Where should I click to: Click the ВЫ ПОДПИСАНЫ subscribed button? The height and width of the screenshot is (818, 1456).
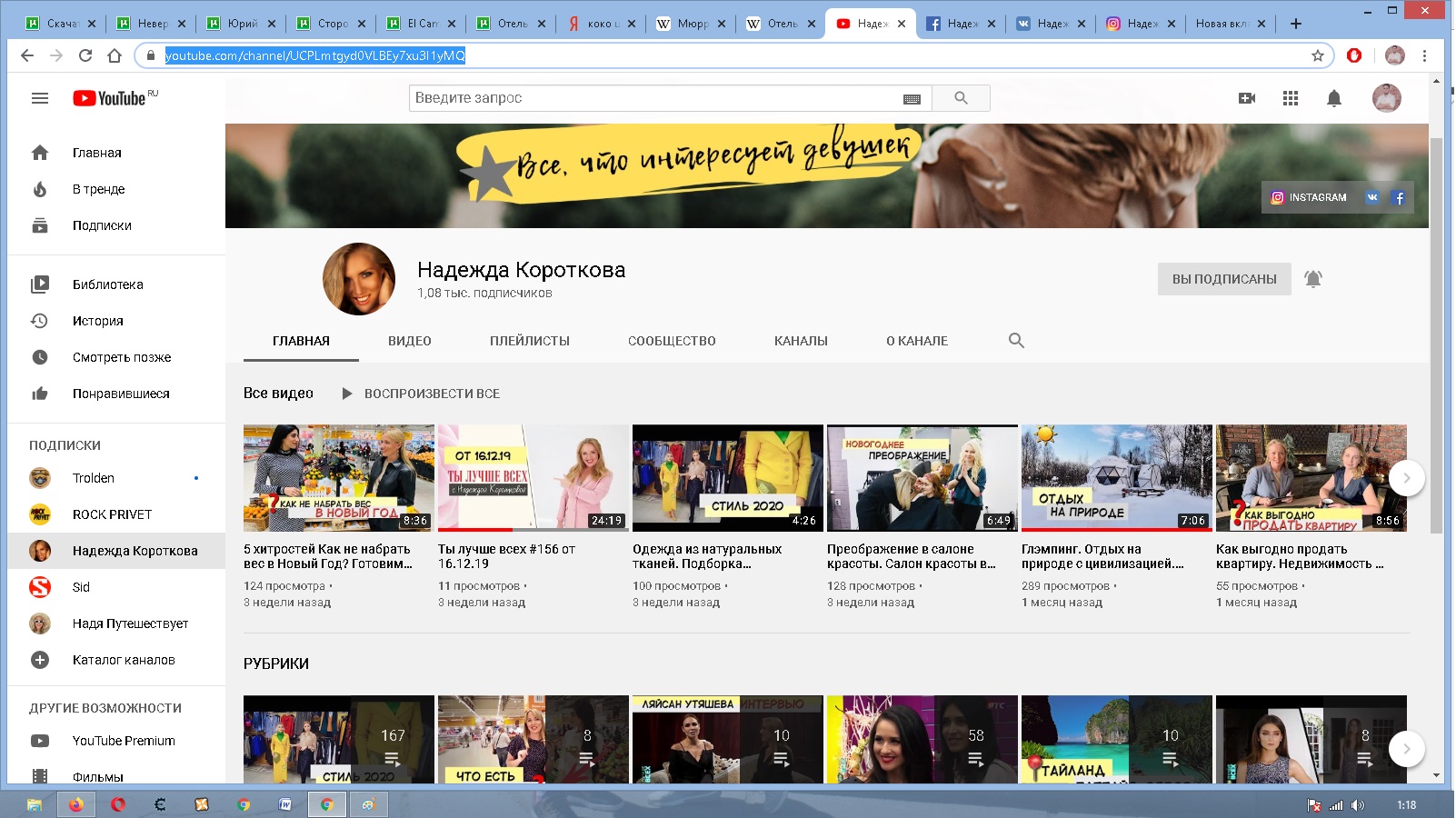pyautogui.click(x=1224, y=279)
